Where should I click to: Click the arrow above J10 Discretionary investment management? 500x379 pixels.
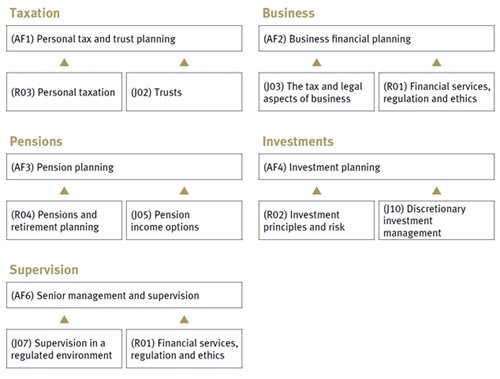[437, 191]
